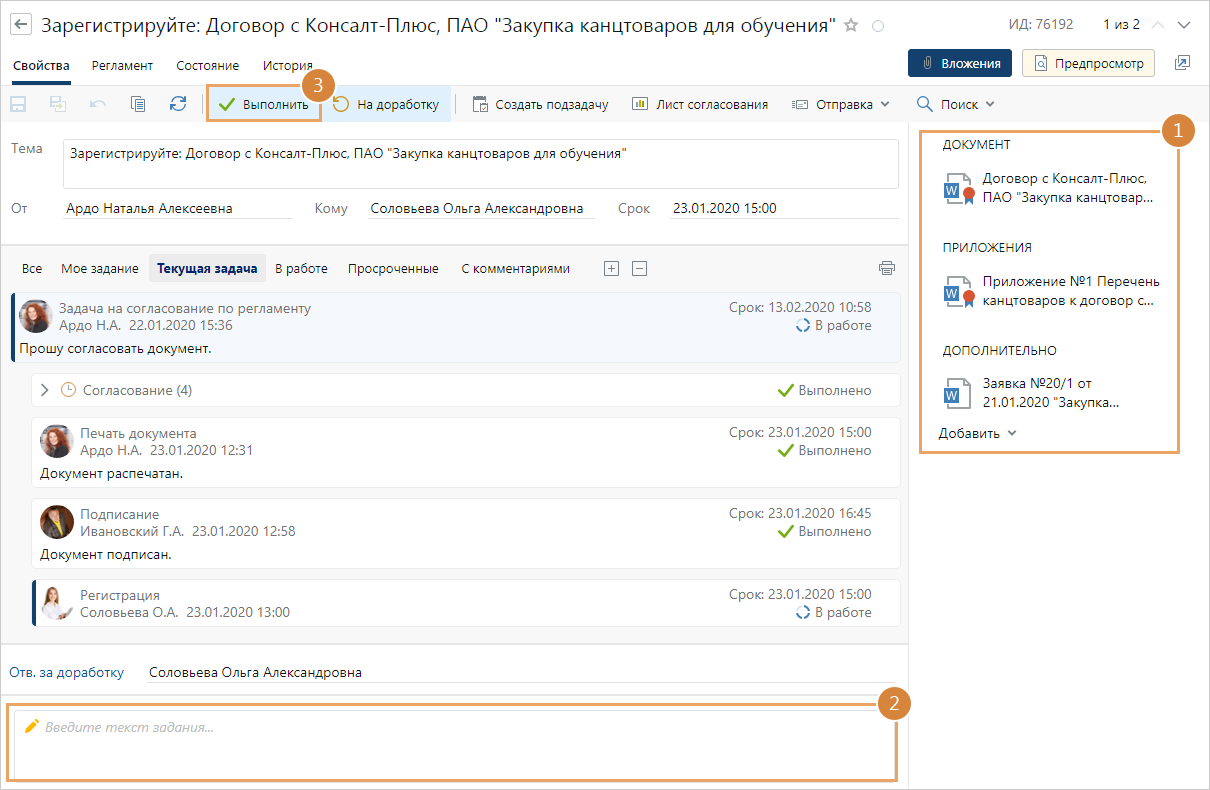Open the Поиск dropdown menu
Screen dimensions: 1210x790
(956, 104)
